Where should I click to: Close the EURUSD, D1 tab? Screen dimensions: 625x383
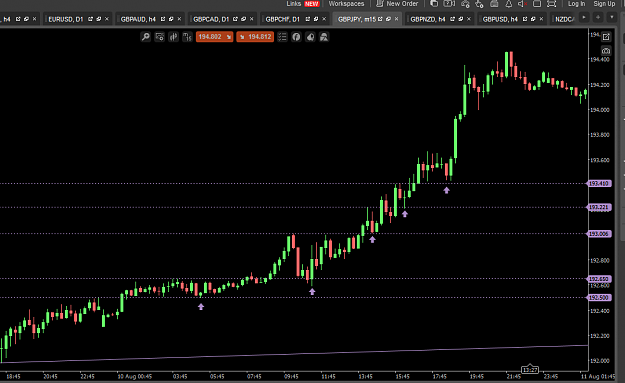click(x=106, y=19)
